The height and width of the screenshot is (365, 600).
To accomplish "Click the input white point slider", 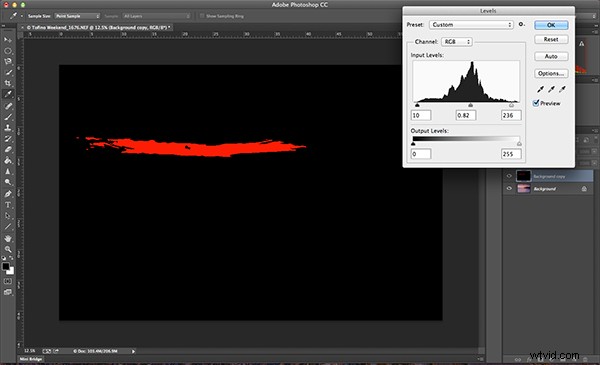I will tap(511, 105).
